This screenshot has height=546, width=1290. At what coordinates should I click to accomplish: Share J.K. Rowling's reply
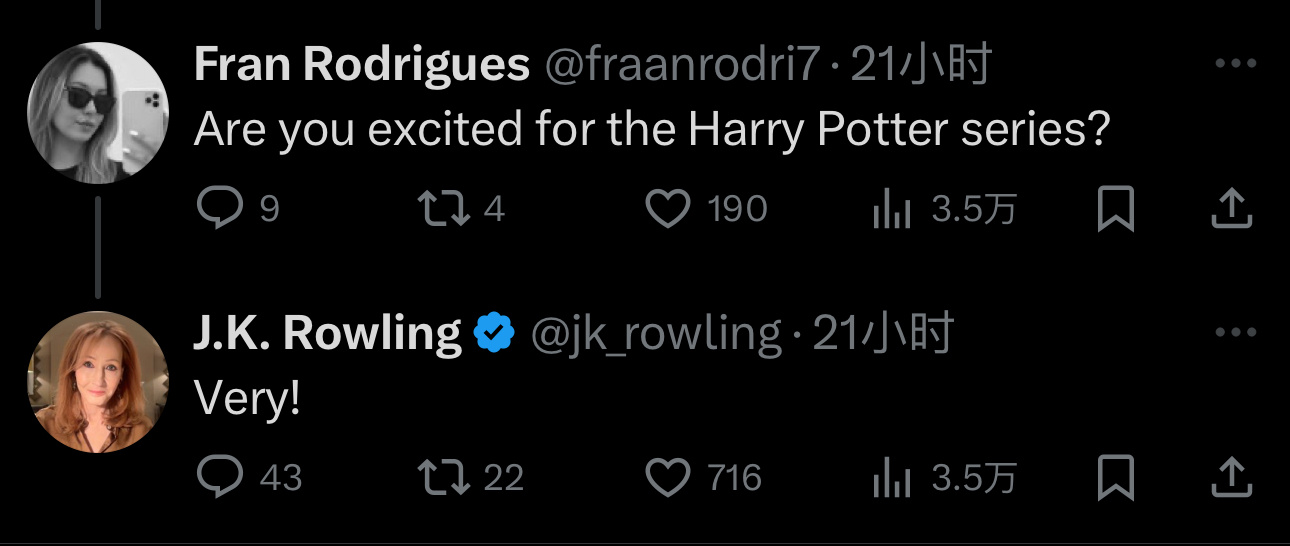pos(1232,477)
